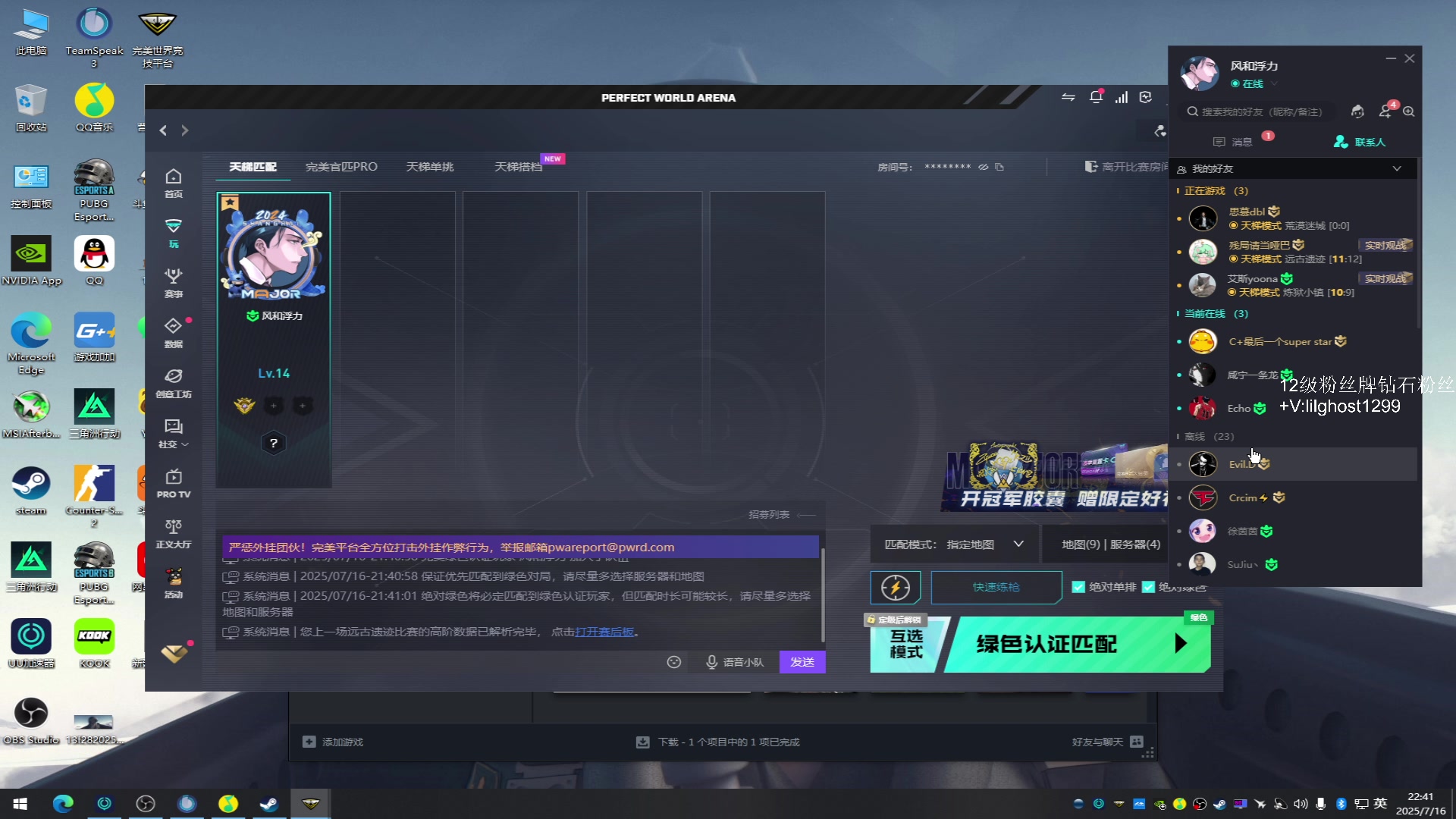This screenshot has height=819, width=1456.
Task: Open the 创意工坊 workshop sidebar icon
Action: (x=174, y=383)
